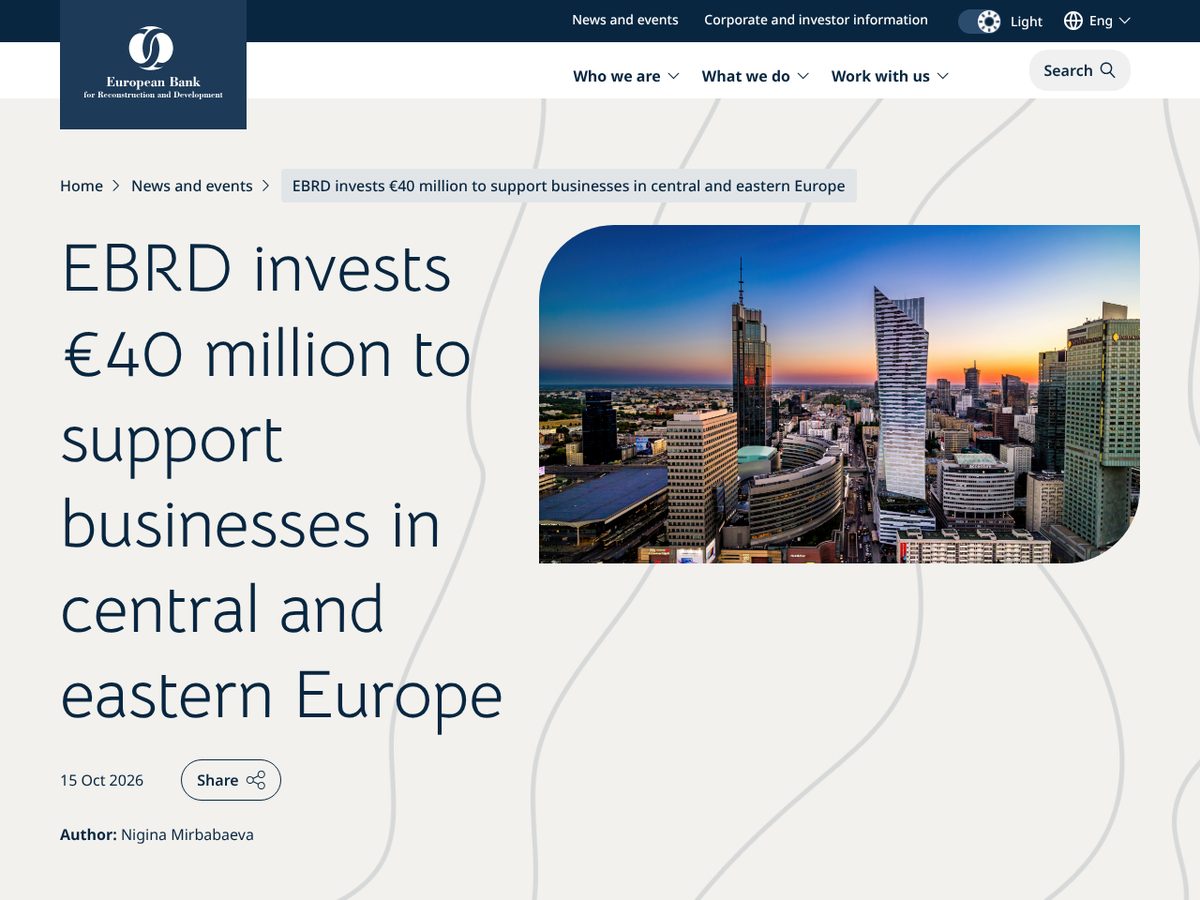
Task: Expand the Work with us menu
Action: point(890,76)
